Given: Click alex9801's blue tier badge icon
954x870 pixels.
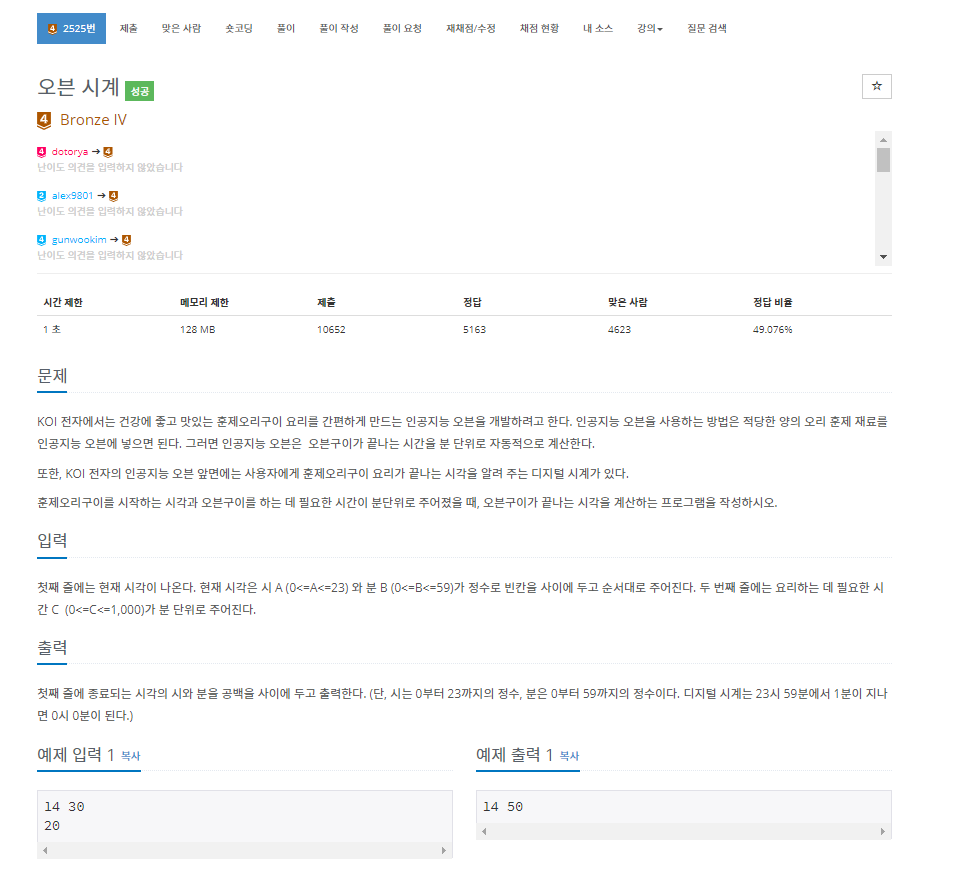Looking at the screenshot, I should coord(41,196).
